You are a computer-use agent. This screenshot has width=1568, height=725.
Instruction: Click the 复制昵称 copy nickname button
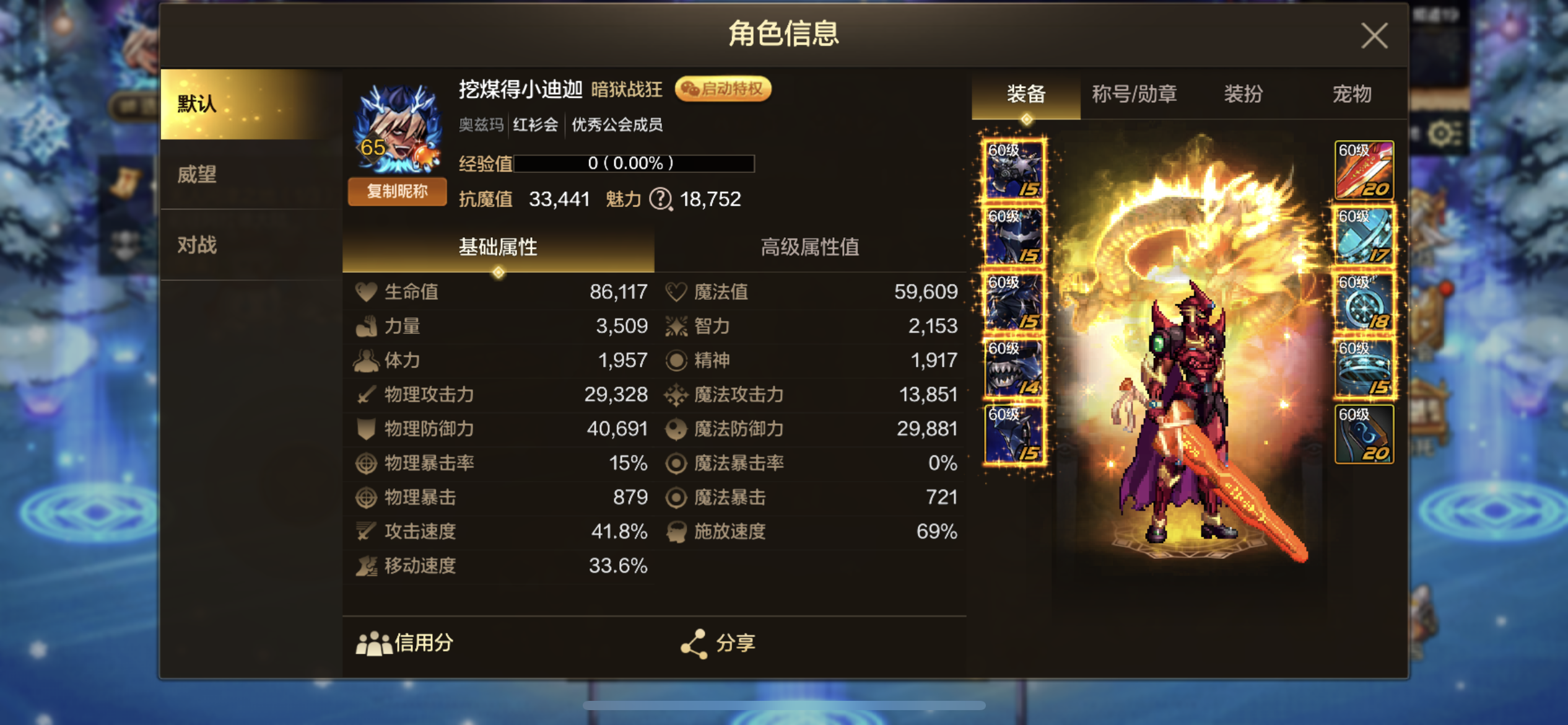(x=397, y=191)
